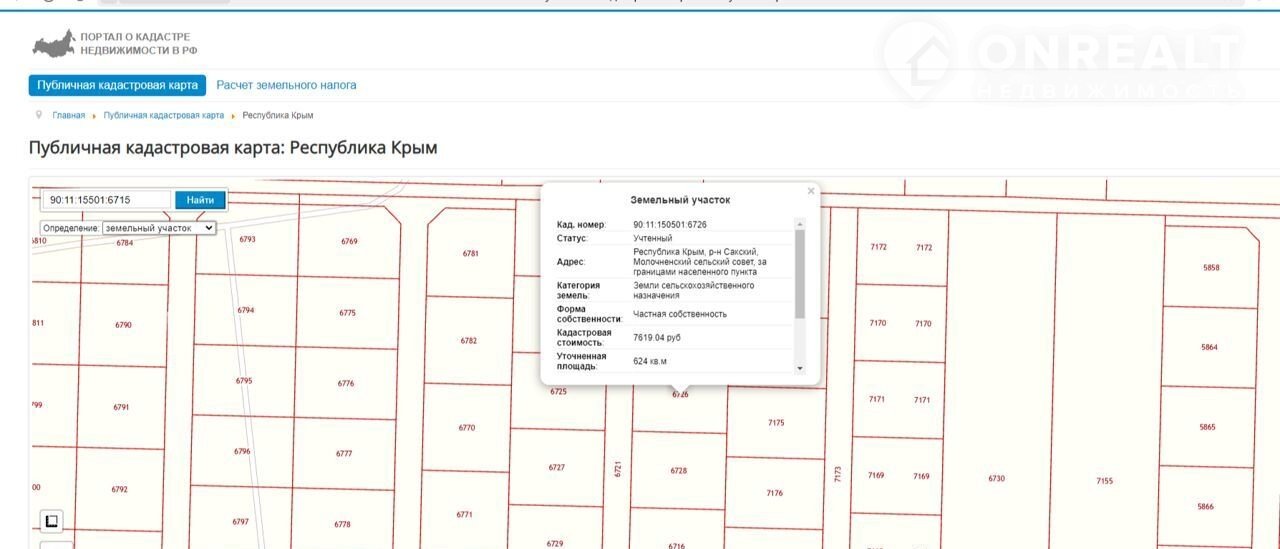Click parcel 6782 on the map

click(468, 340)
